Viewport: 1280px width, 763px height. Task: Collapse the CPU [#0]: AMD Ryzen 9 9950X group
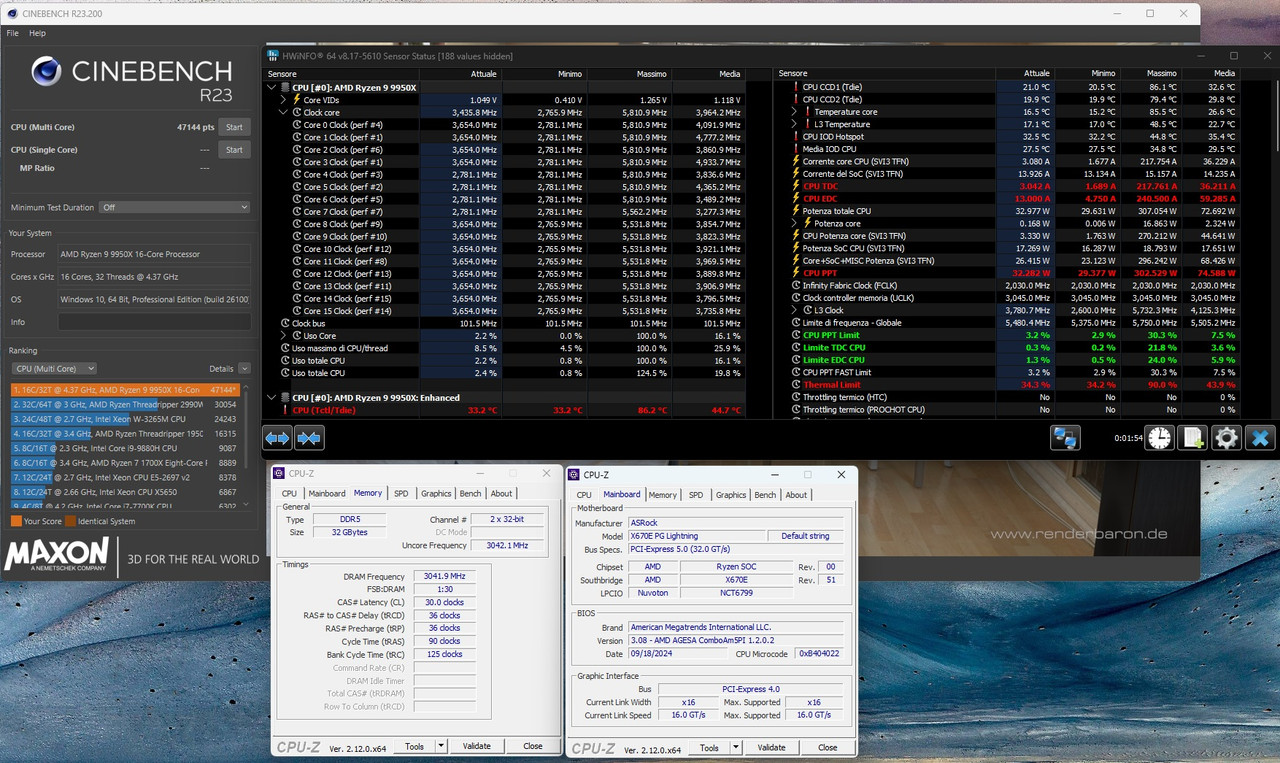[273, 87]
